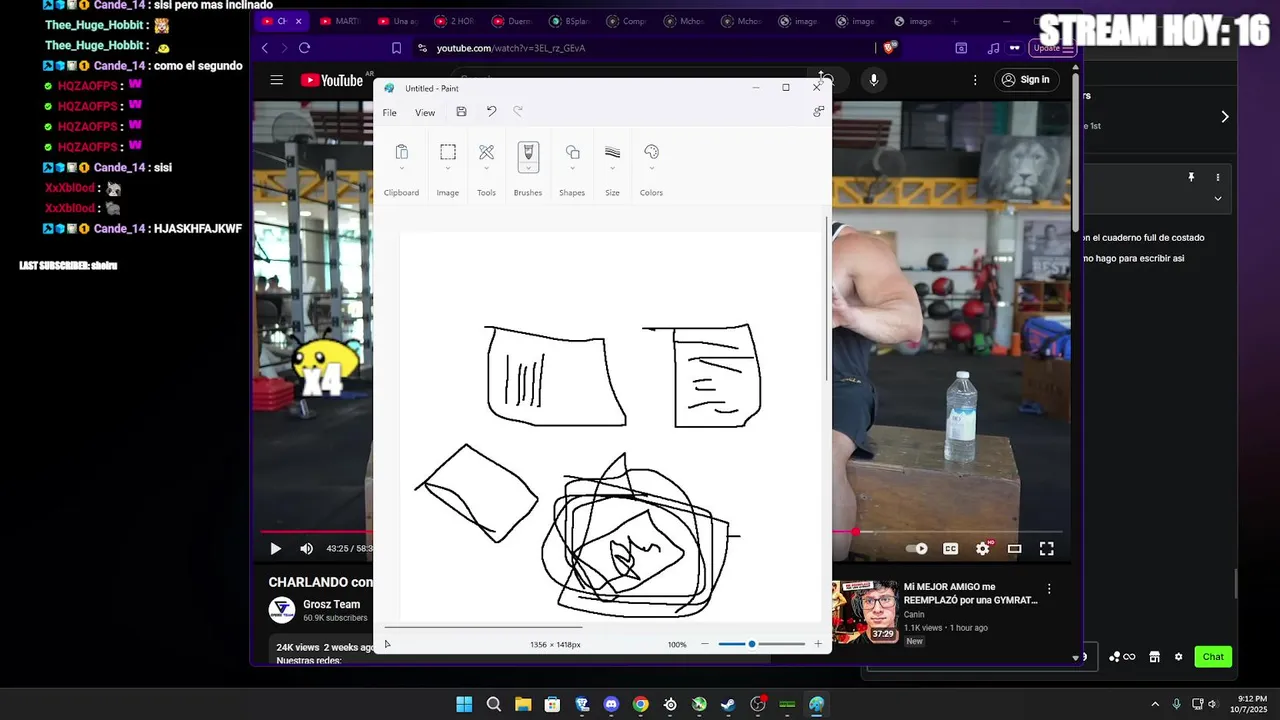Zoom in with the plus button in Paint

818,644
